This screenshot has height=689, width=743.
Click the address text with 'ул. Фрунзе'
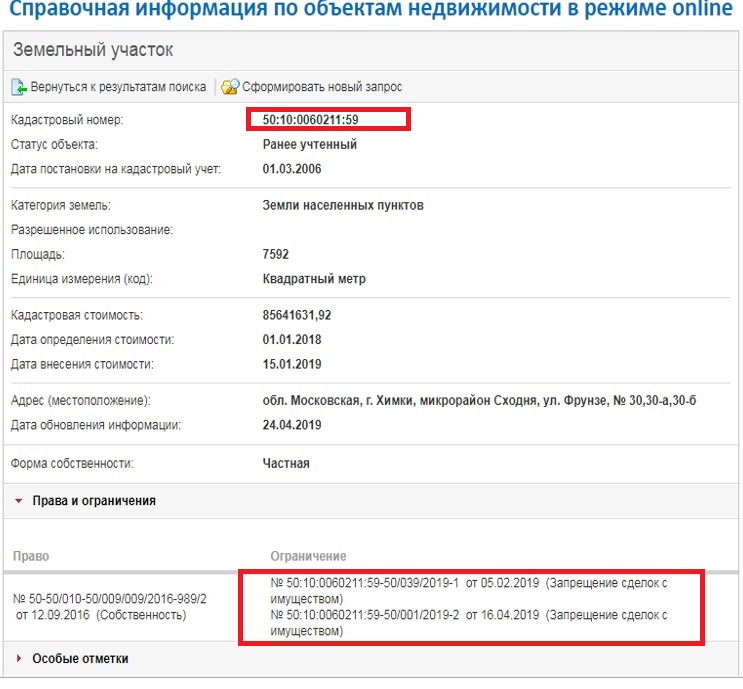[479, 401]
